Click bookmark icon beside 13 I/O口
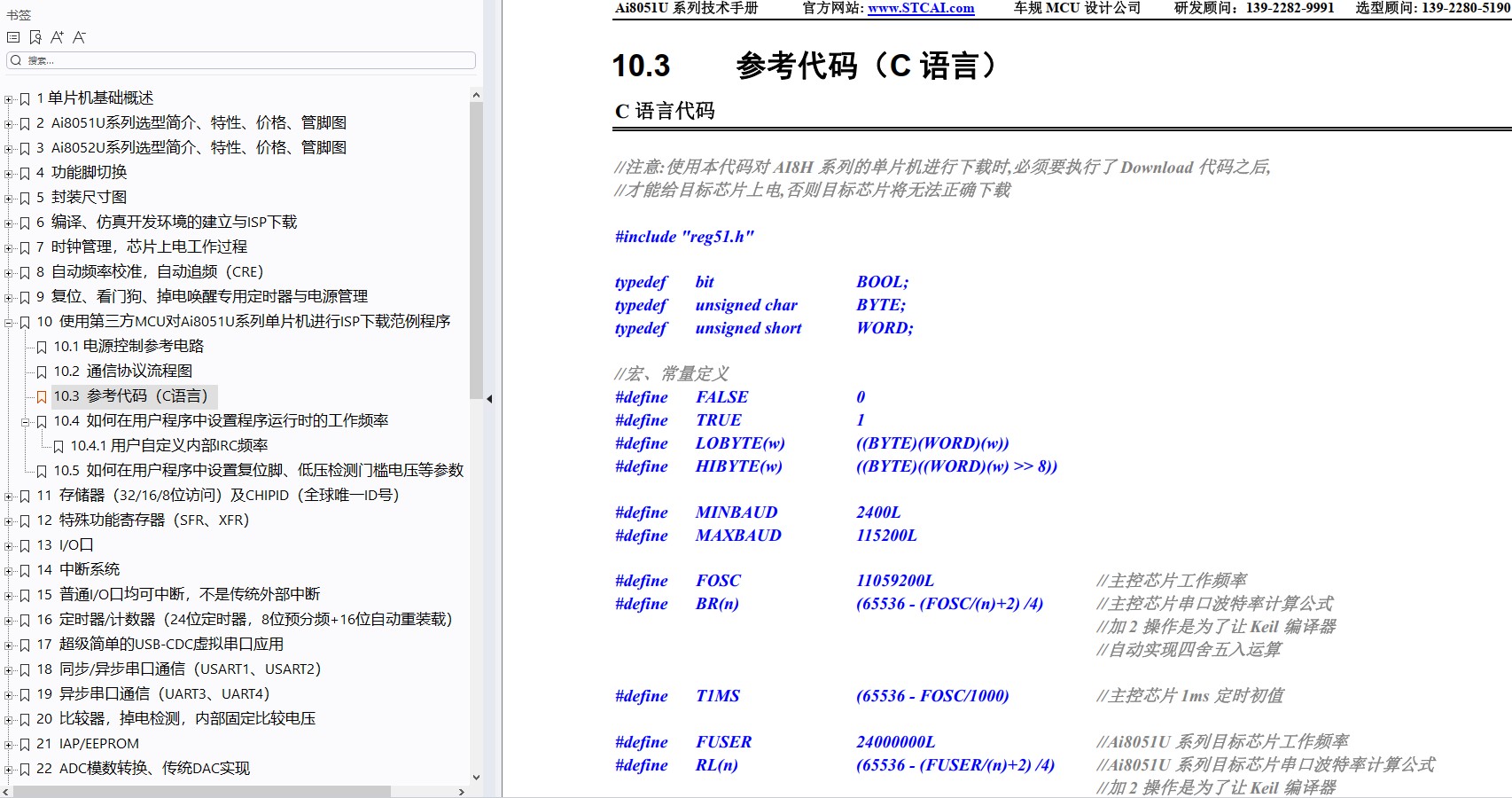The image size is (1512, 798). tap(25, 545)
